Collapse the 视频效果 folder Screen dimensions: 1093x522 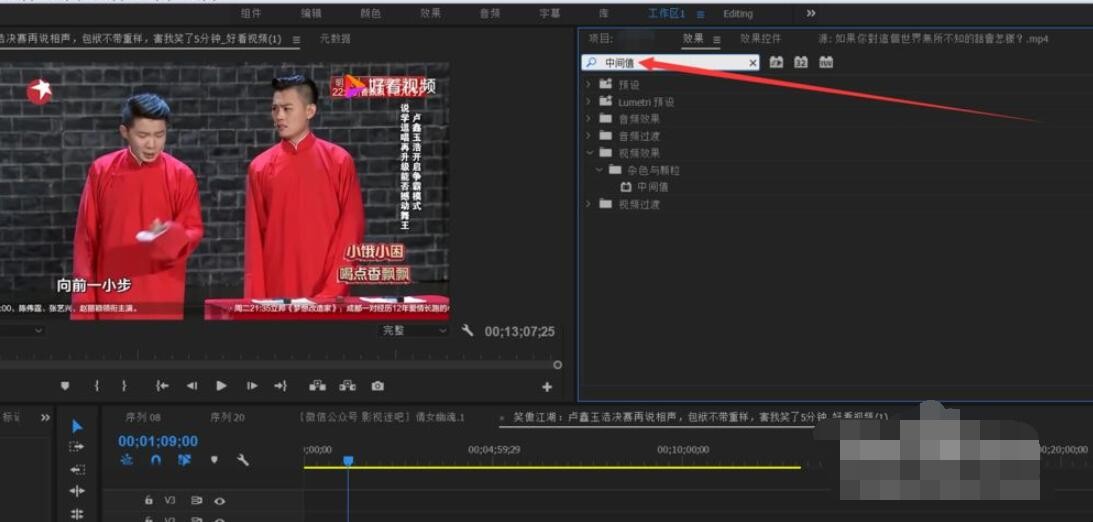588,153
